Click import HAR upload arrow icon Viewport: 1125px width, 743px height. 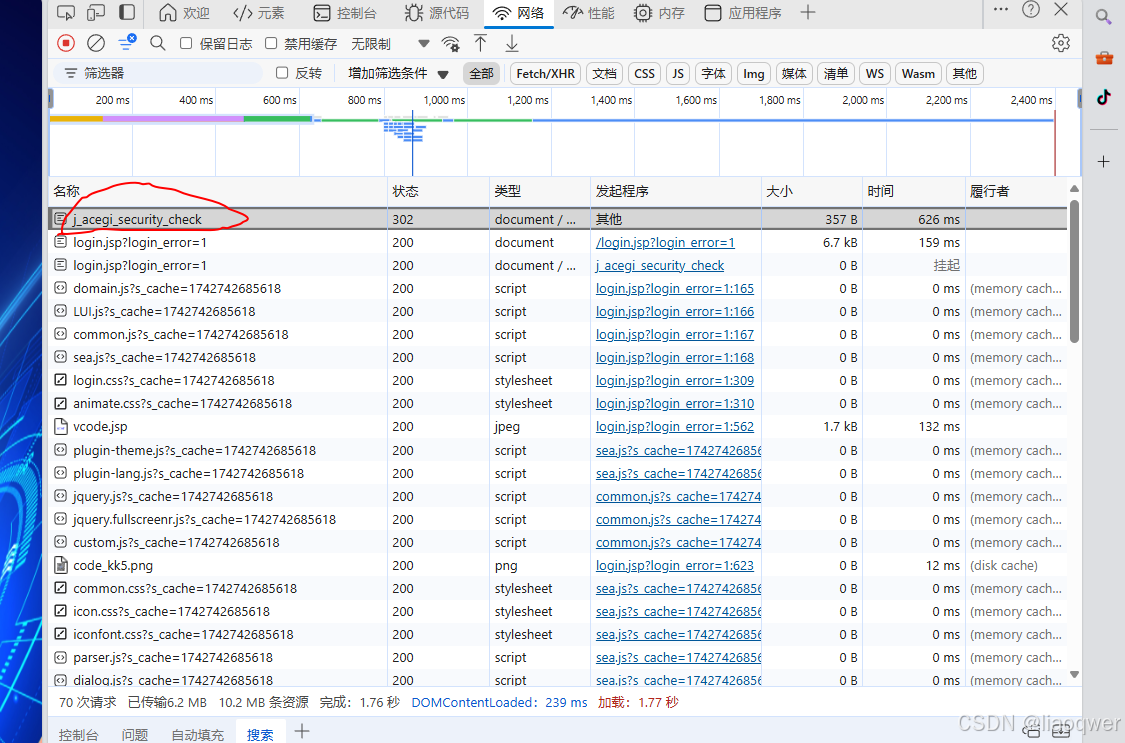click(481, 44)
